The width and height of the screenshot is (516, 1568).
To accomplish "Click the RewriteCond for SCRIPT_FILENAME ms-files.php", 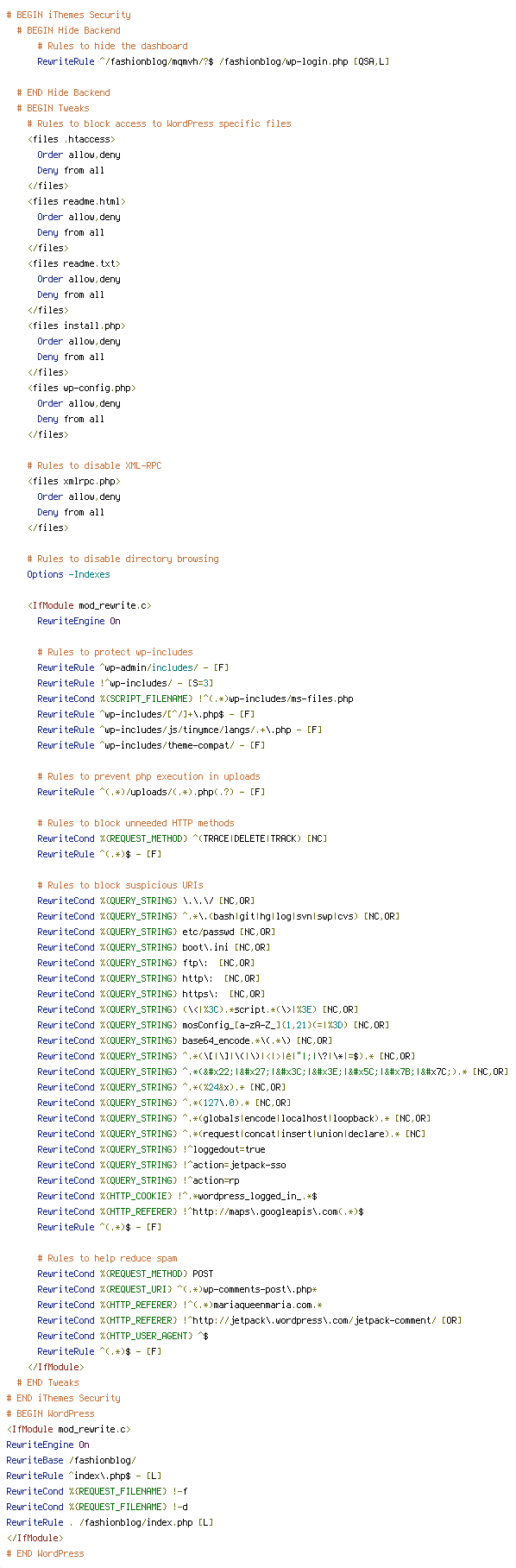I will point(195,699).
